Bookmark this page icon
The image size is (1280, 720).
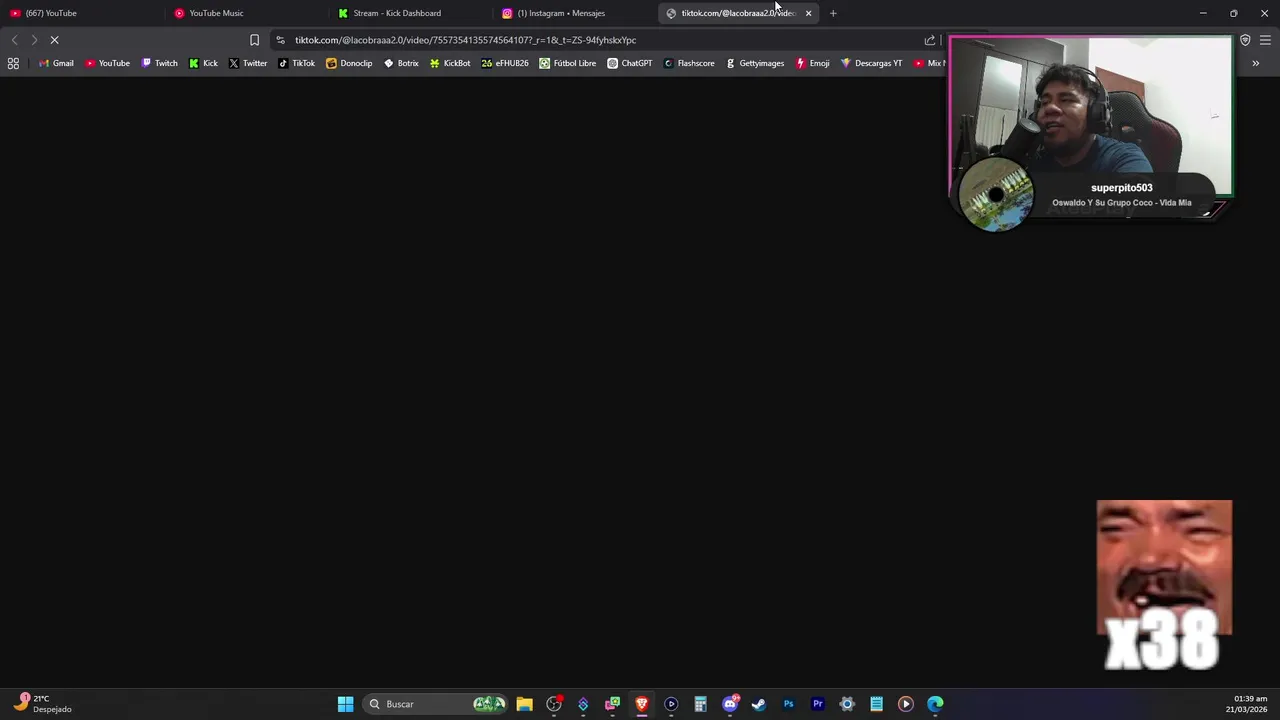(254, 40)
